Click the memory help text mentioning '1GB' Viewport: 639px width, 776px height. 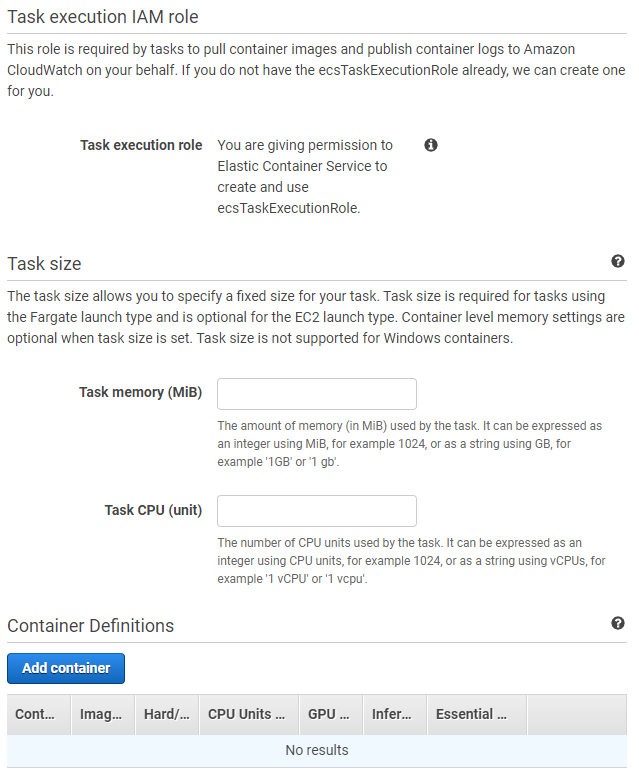click(409, 443)
